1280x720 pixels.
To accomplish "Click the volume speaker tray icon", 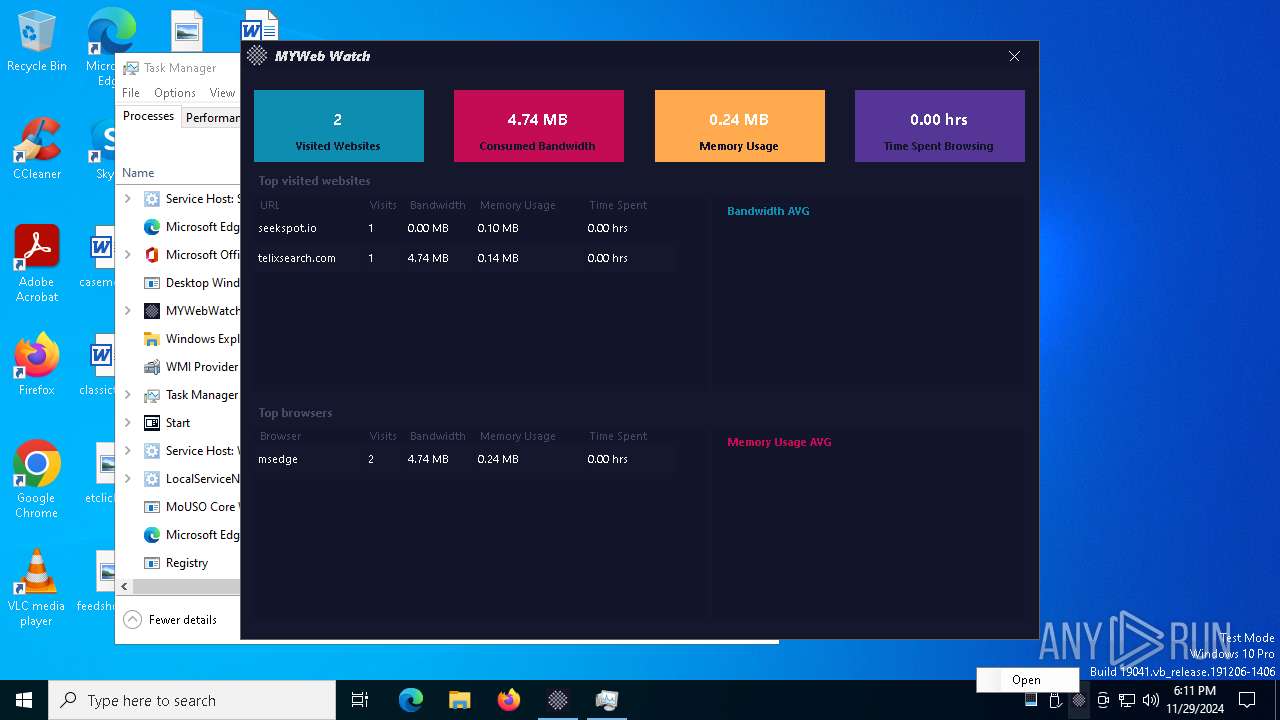I will [x=1151, y=700].
